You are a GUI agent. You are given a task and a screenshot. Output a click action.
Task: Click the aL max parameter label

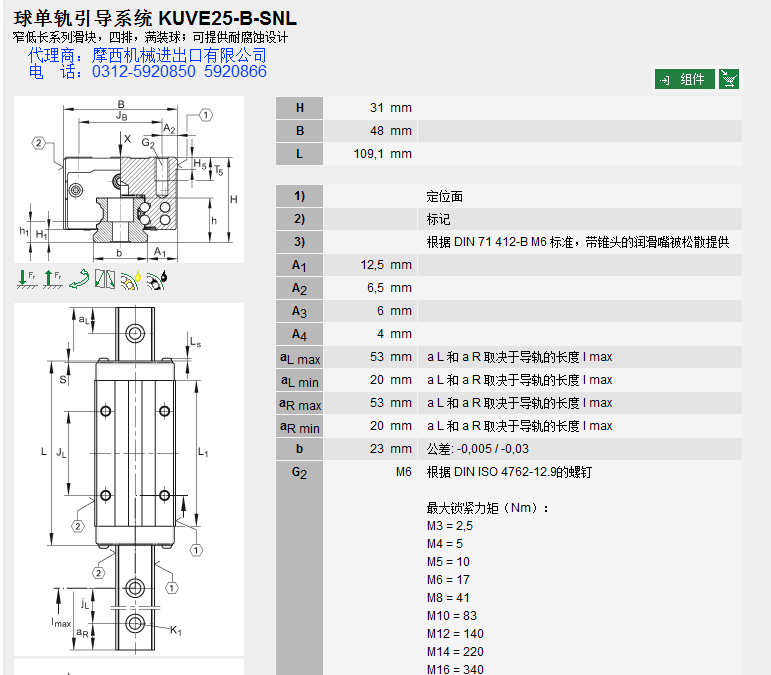[299, 357]
